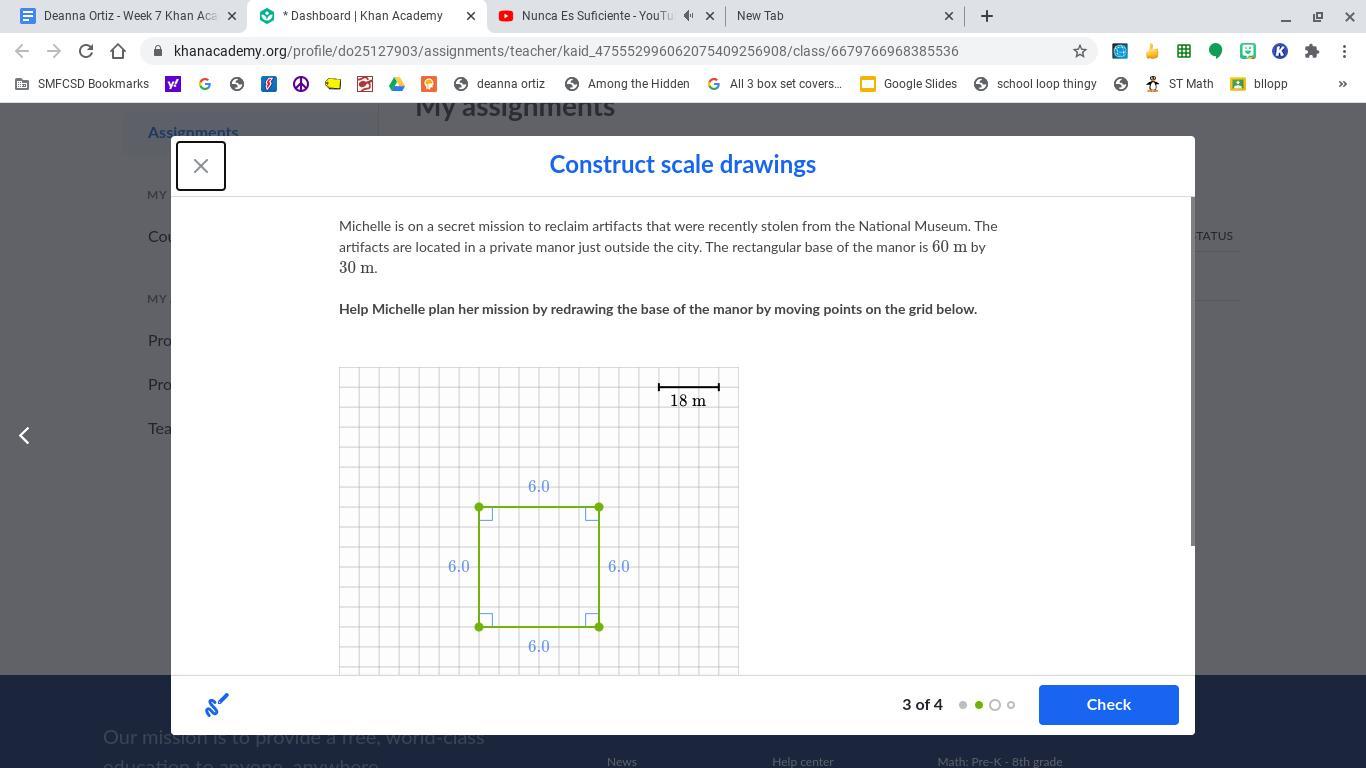View site information via lock icon
This screenshot has width=1366, height=768.
coord(159,51)
